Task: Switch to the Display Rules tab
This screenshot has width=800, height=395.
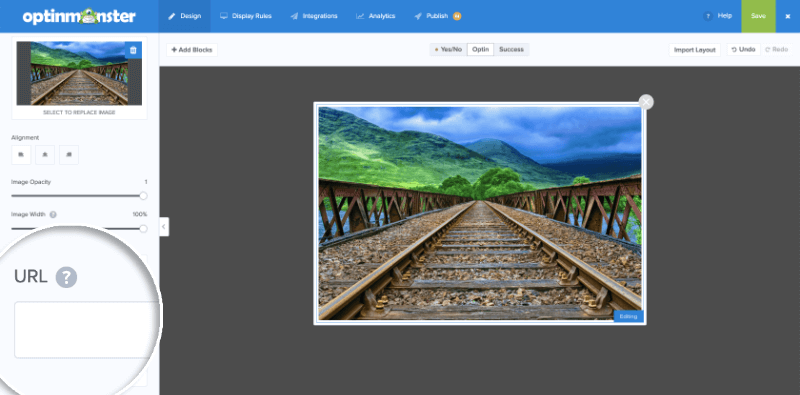Action: (246, 16)
